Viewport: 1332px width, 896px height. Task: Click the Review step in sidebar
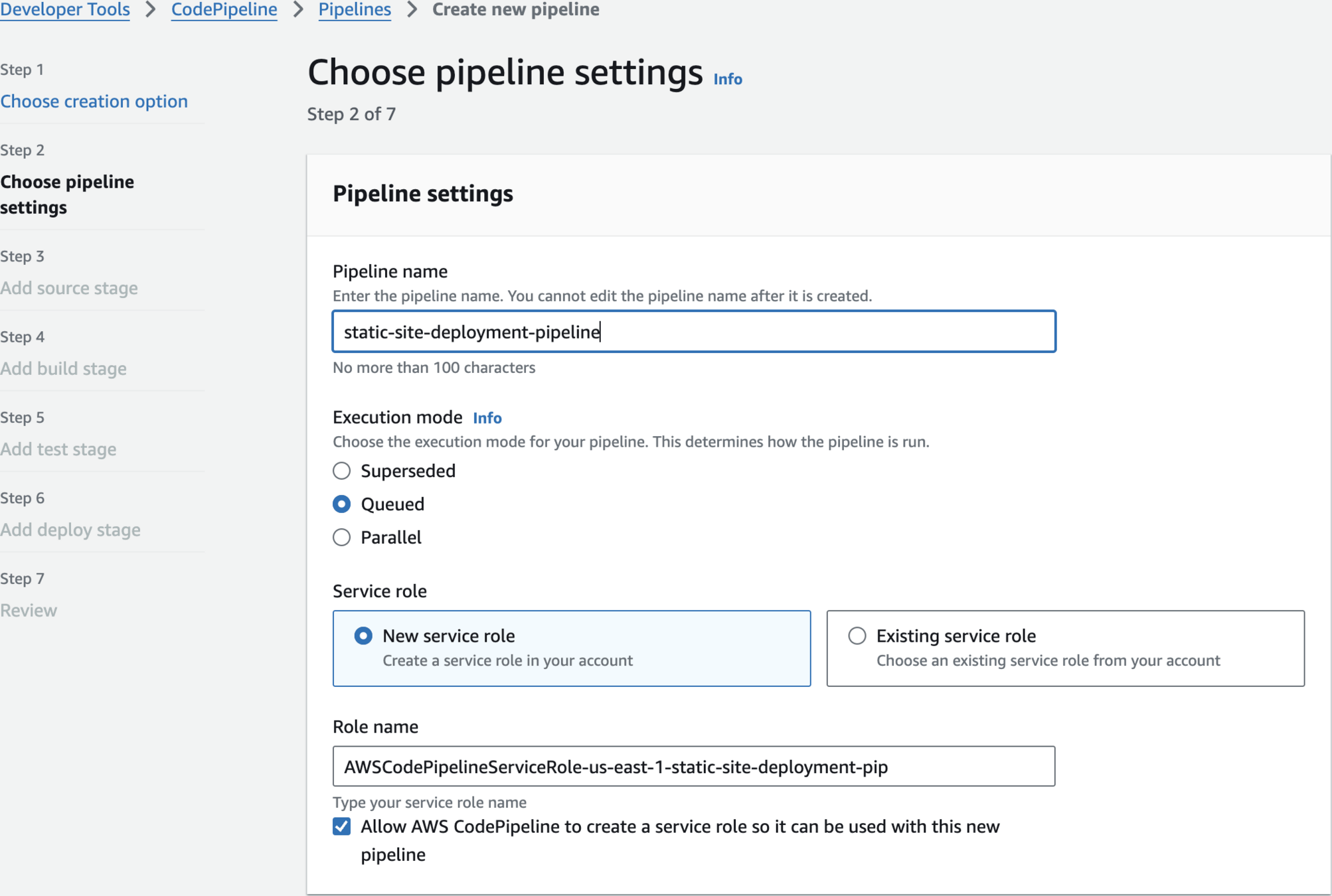click(29, 610)
